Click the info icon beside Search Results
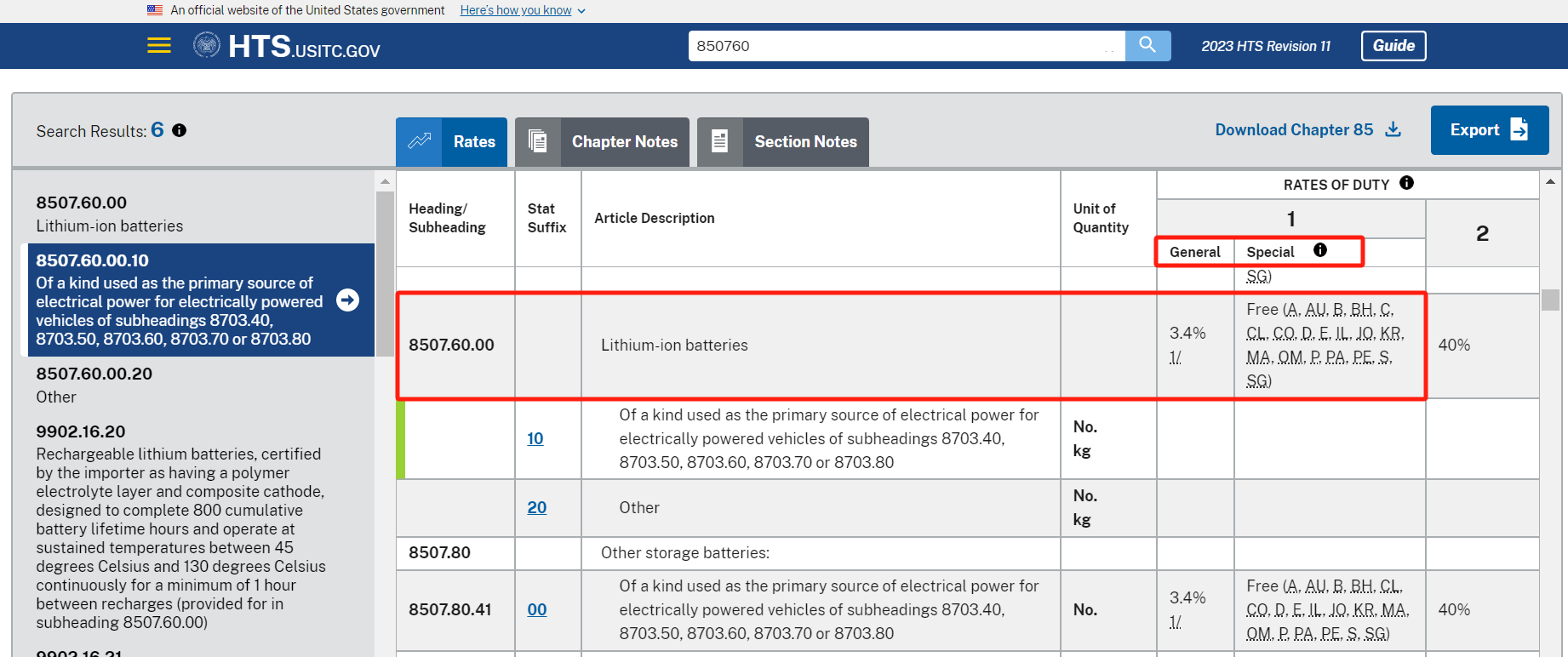Image resolution: width=1568 pixels, height=657 pixels. pos(179,130)
